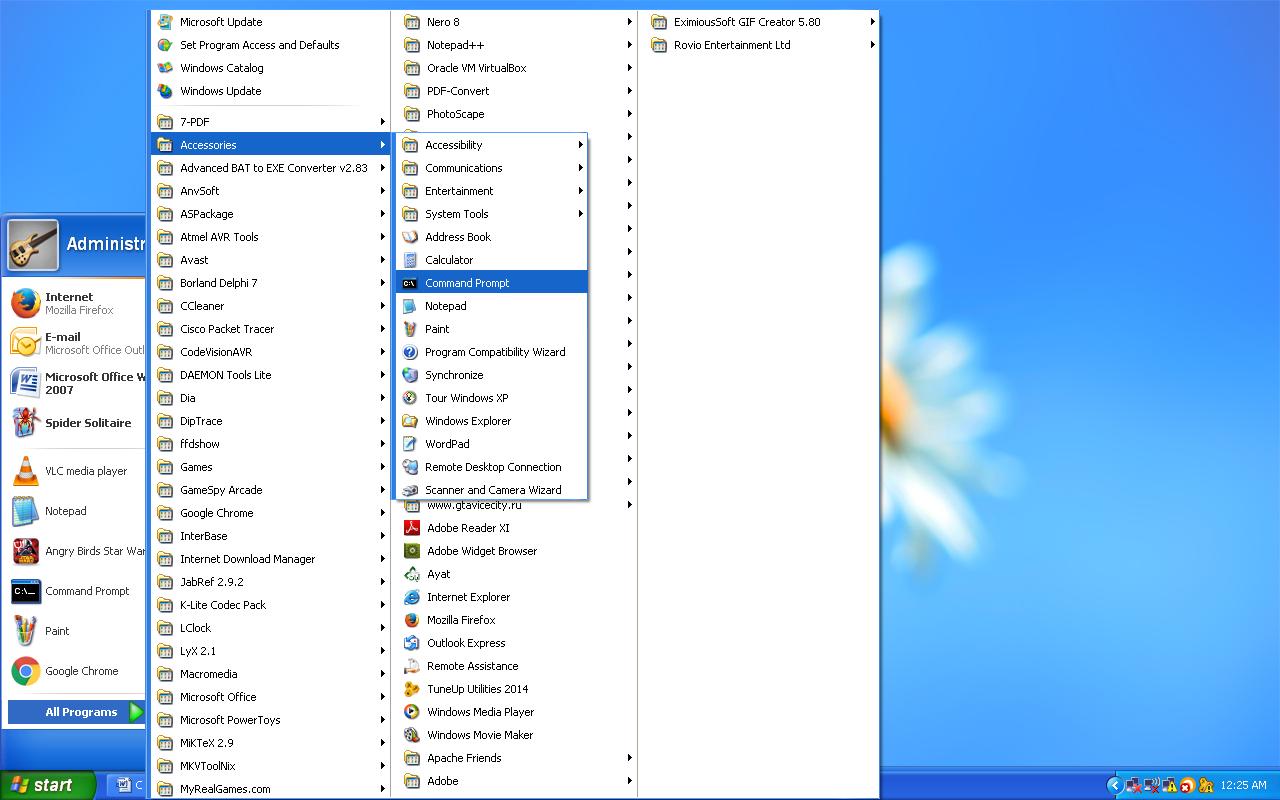Open the K-Lite Codec Pack group
Image resolution: width=1280 pixels, height=800 pixels.
point(270,605)
